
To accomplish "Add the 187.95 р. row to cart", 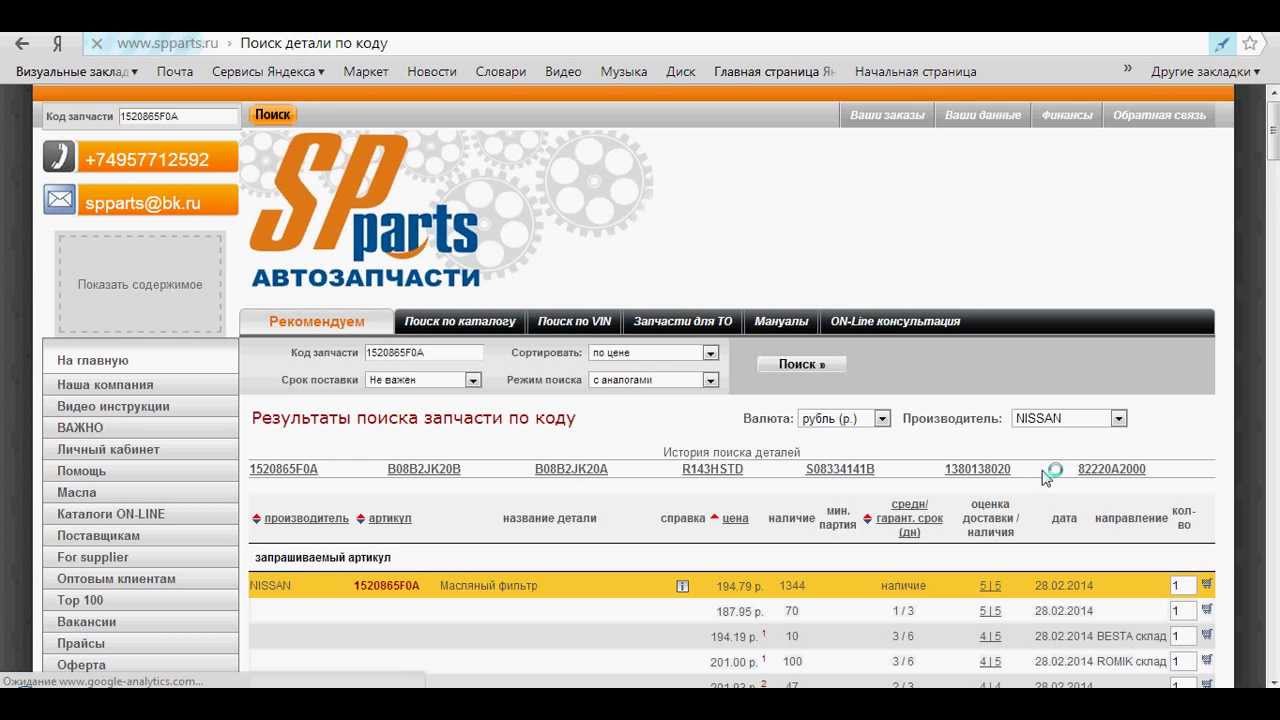I will [x=1207, y=609].
